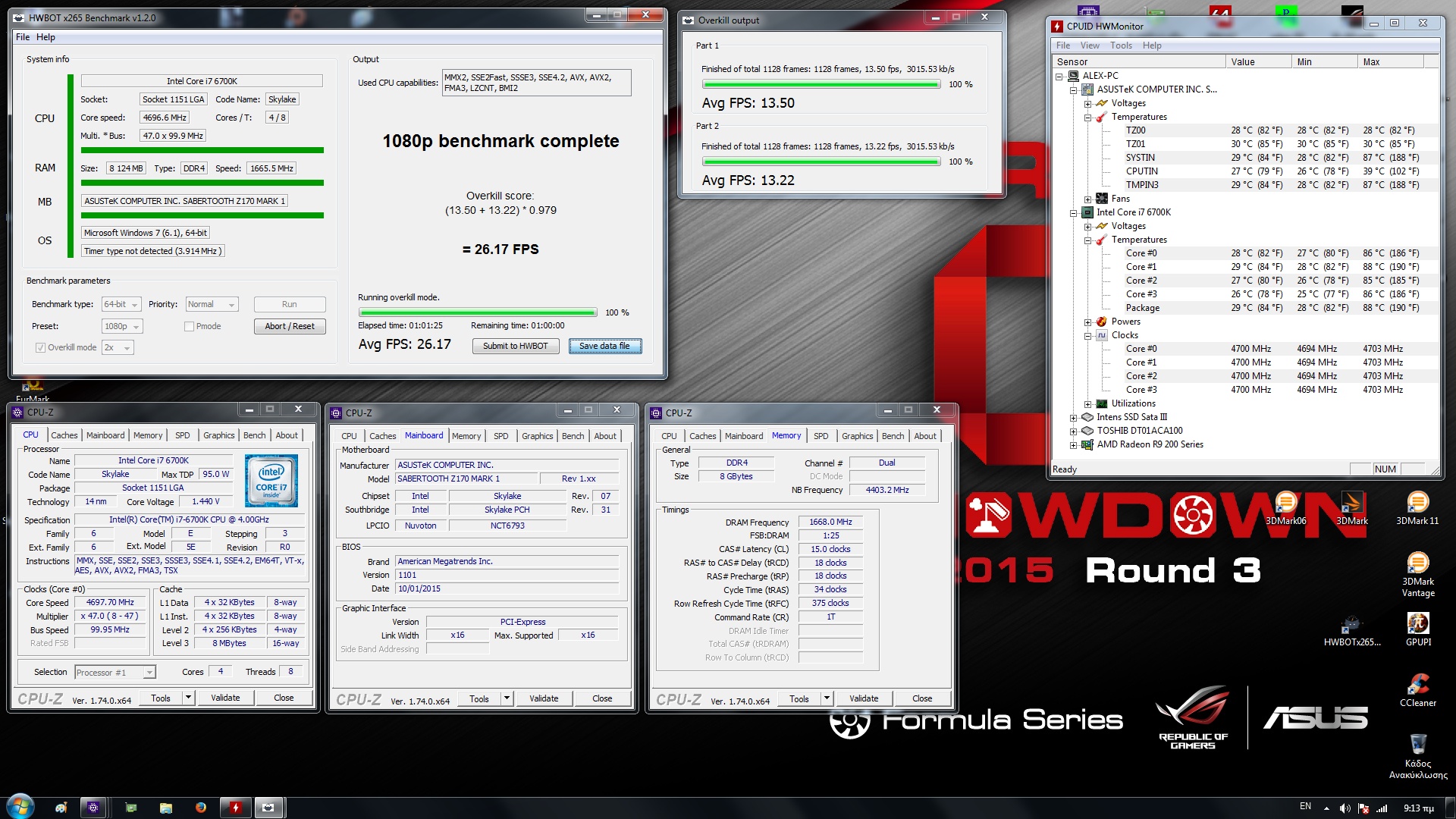This screenshot has width=1456, height=819.
Task: Click the Abort / Reset button
Action: click(x=290, y=326)
